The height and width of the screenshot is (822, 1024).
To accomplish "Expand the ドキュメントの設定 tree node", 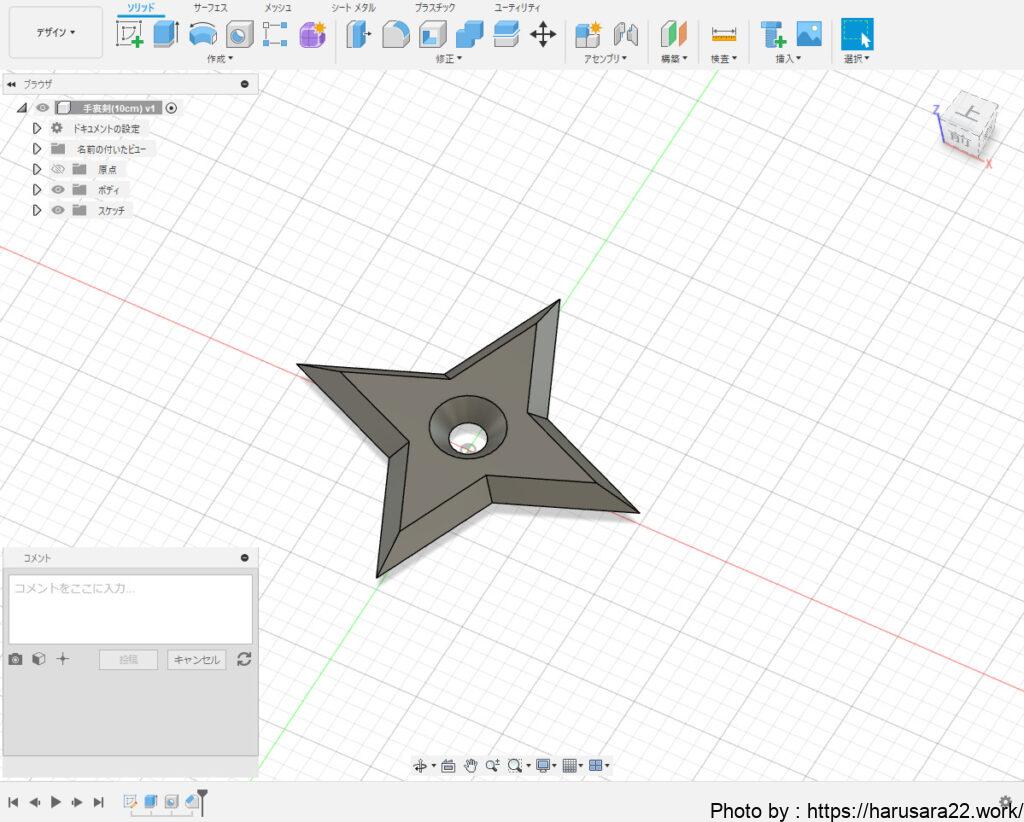I will pos(37,128).
